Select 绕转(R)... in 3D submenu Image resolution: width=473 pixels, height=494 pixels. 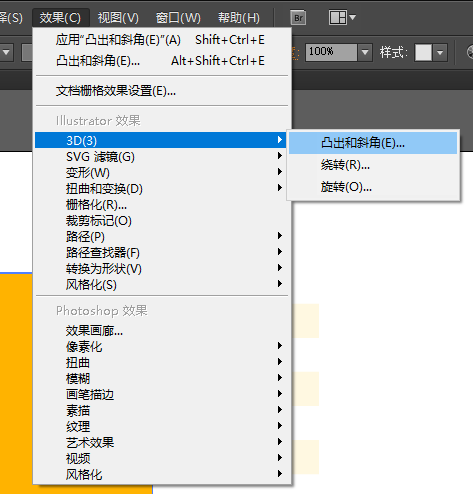point(373,165)
